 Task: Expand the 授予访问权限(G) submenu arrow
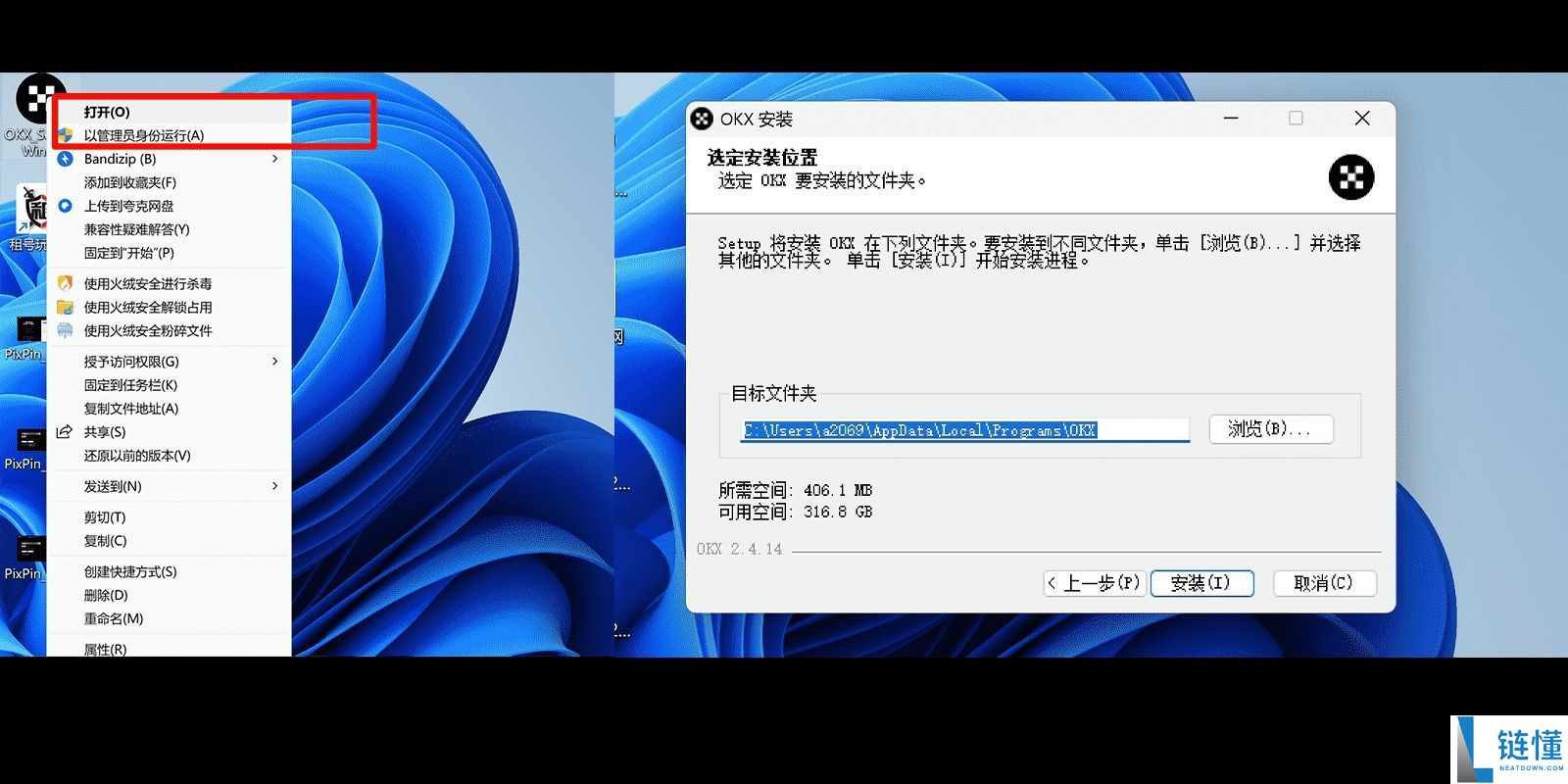(275, 362)
